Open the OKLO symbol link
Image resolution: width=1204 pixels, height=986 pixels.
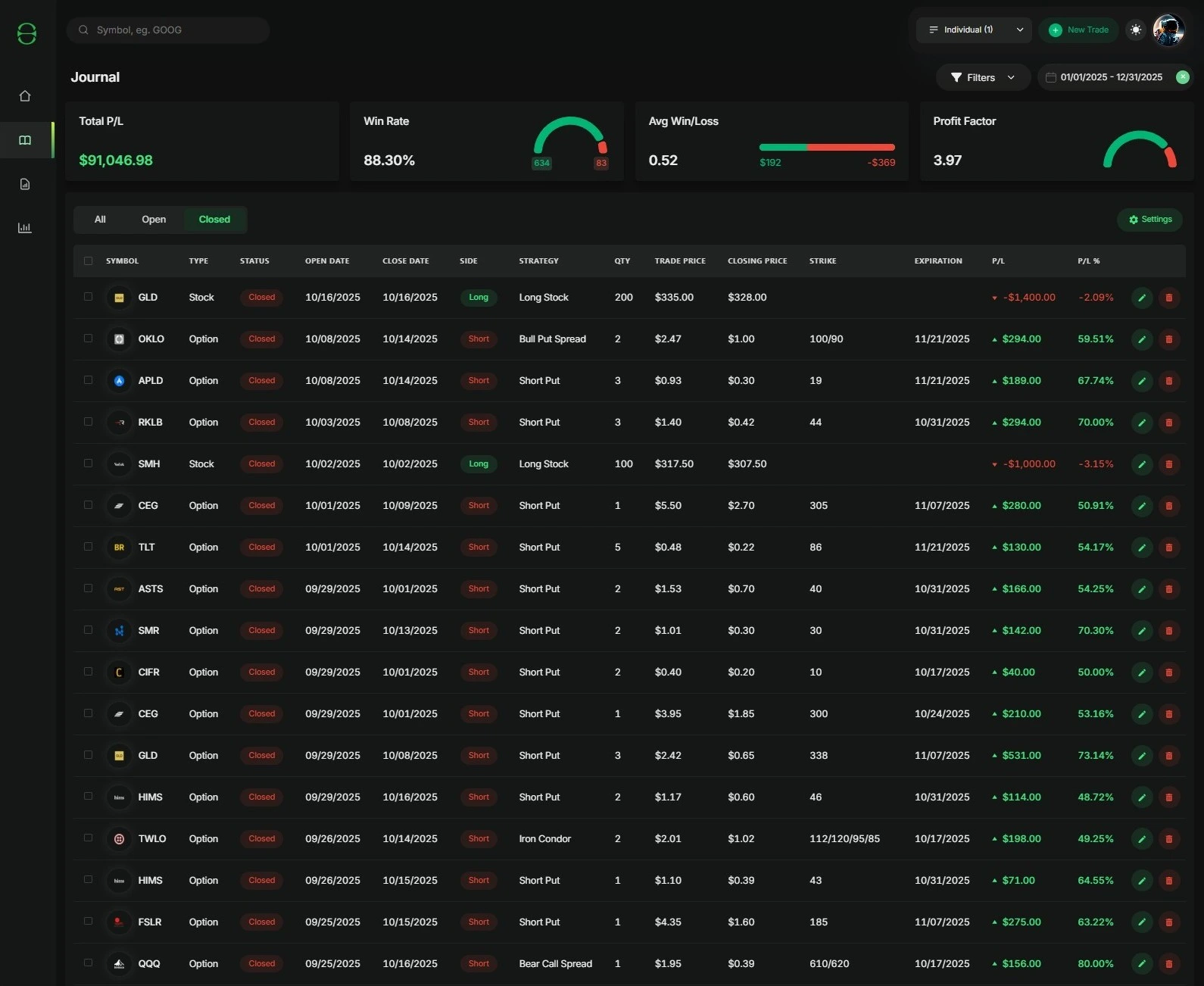point(151,339)
